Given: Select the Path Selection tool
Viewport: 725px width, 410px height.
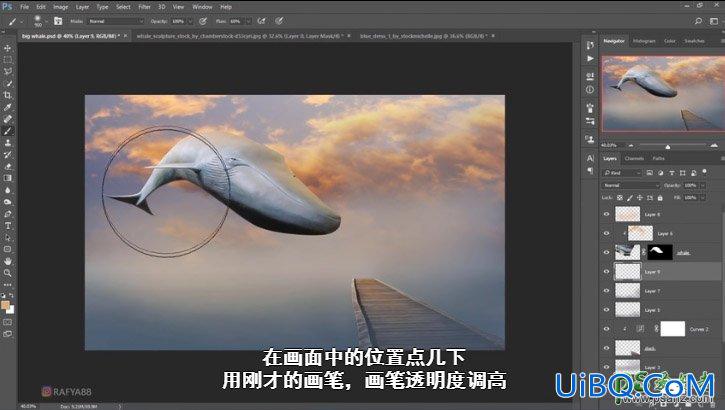Looking at the screenshot, I should [8, 238].
